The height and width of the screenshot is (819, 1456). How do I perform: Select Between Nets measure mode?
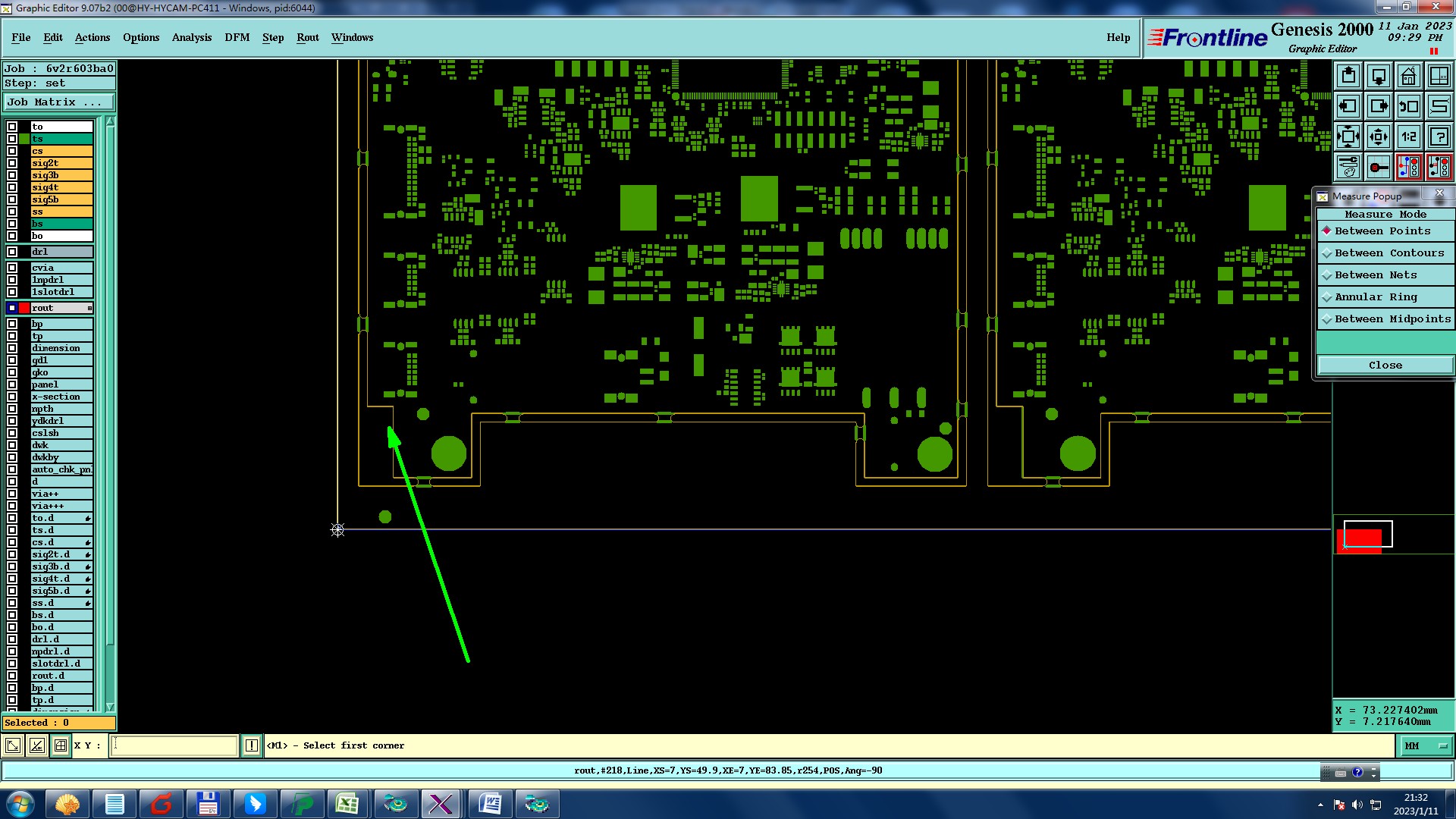click(1375, 275)
